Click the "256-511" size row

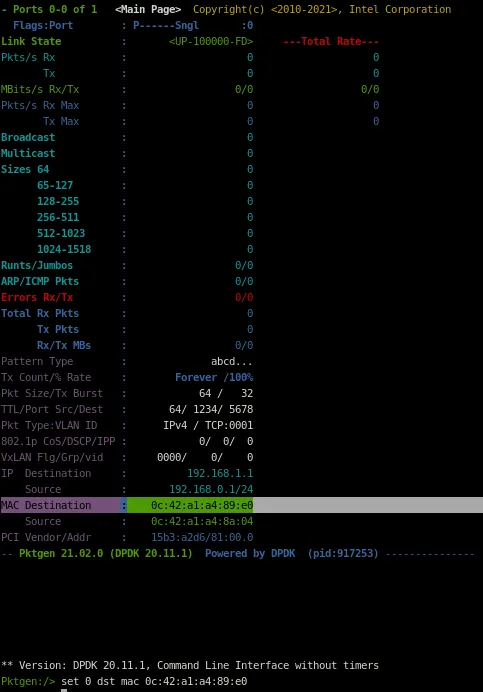[58, 217]
